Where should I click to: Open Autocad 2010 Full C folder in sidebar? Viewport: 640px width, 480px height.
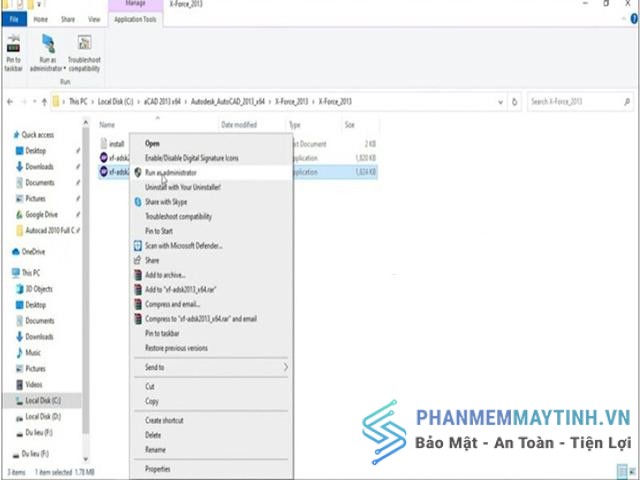click(47, 231)
